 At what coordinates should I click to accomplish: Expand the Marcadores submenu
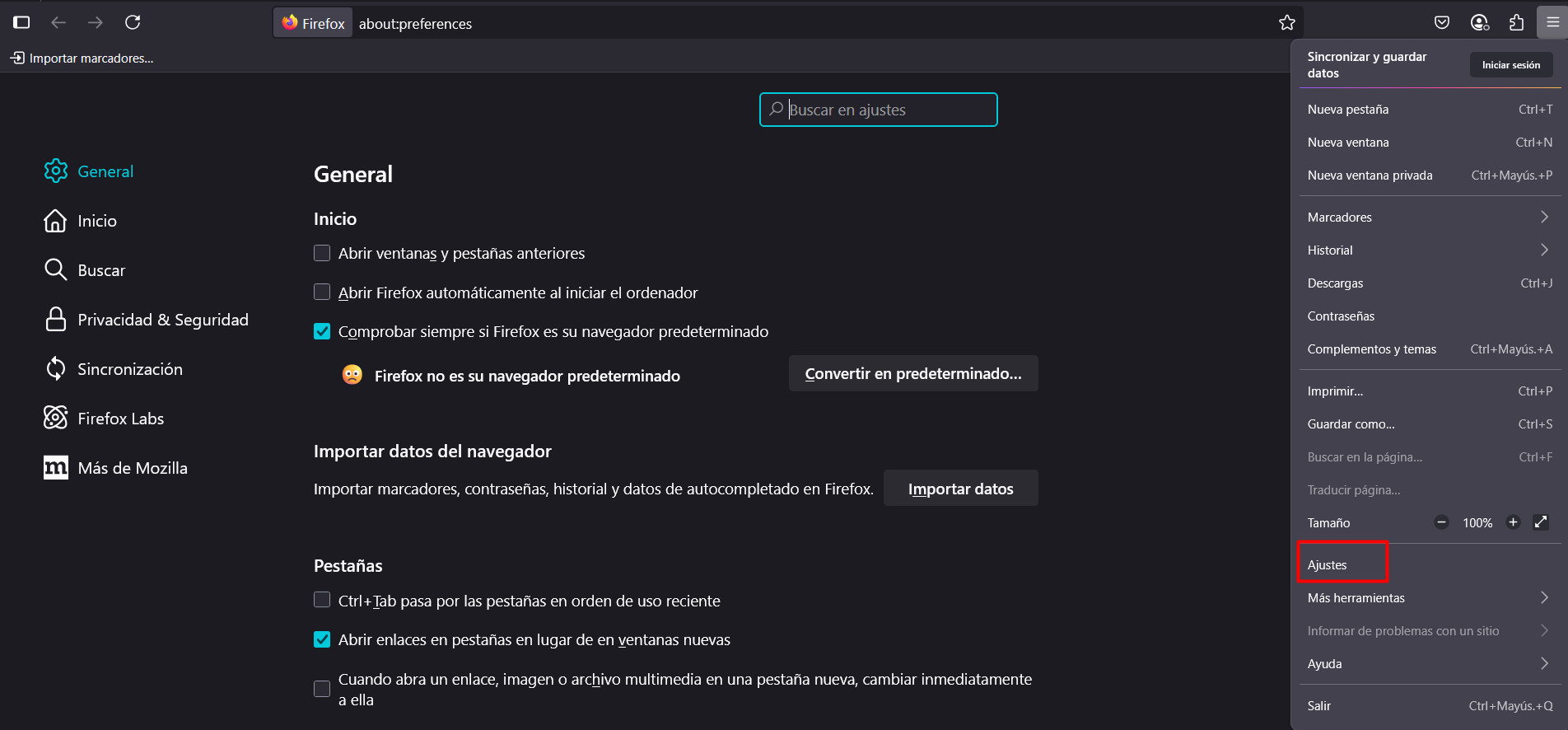tap(1430, 217)
